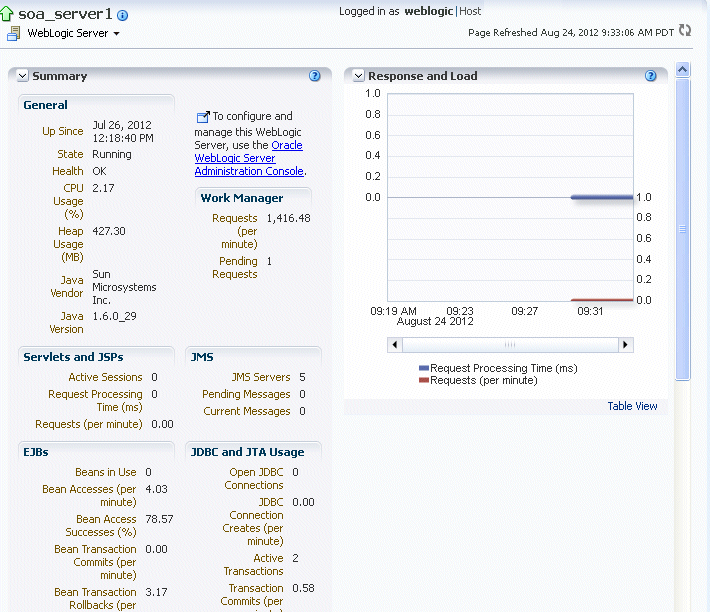Image resolution: width=710 pixels, height=612 pixels.
Task: Collapse the Response and Load panel
Action: pyautogui.click(x=358, y=76)
